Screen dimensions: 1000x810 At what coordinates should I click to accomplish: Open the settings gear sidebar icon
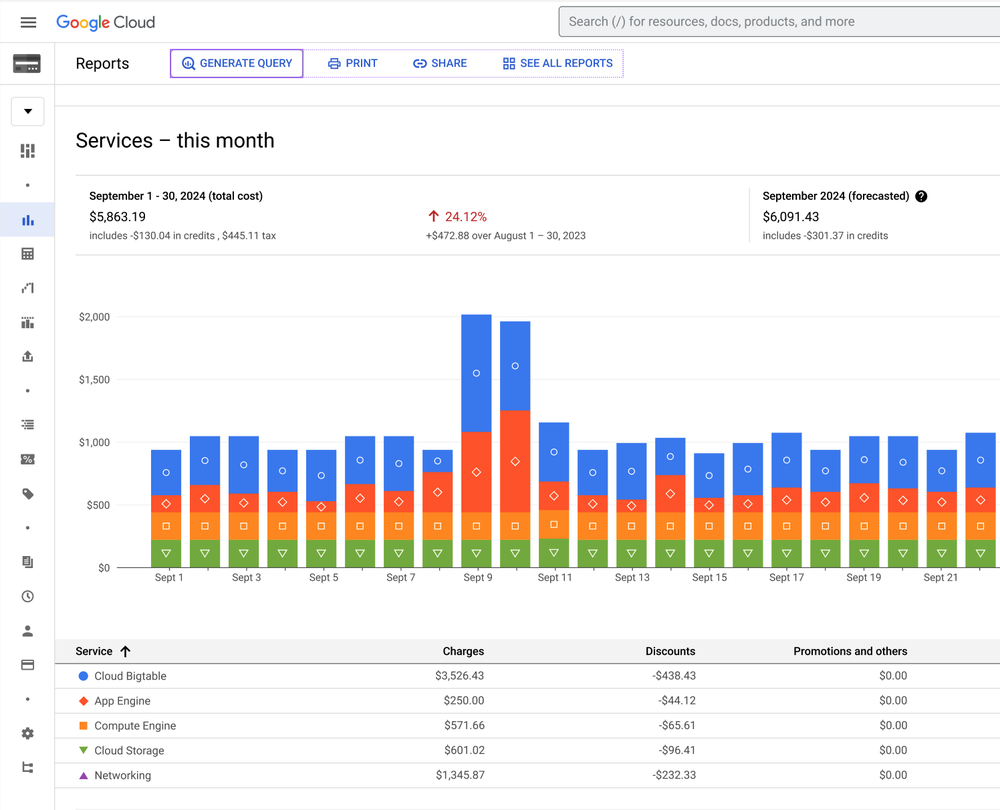[x=27, y=733]
